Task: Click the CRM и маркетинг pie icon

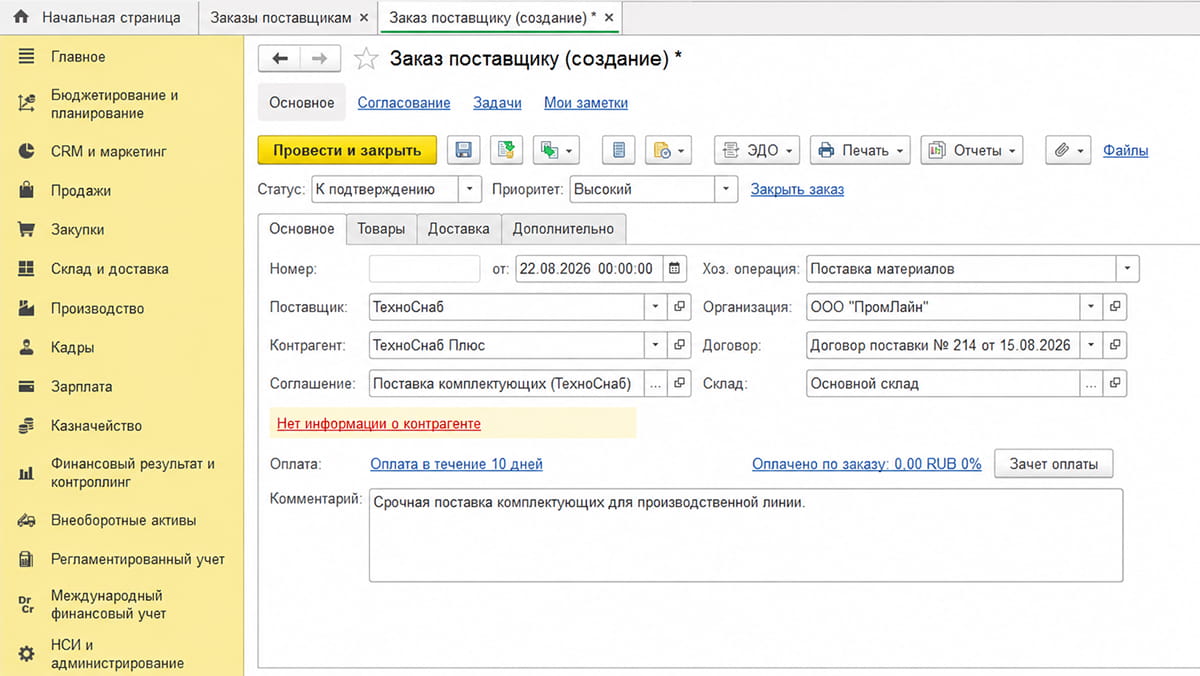Action: pyautogui.click(x=27, y=152)
